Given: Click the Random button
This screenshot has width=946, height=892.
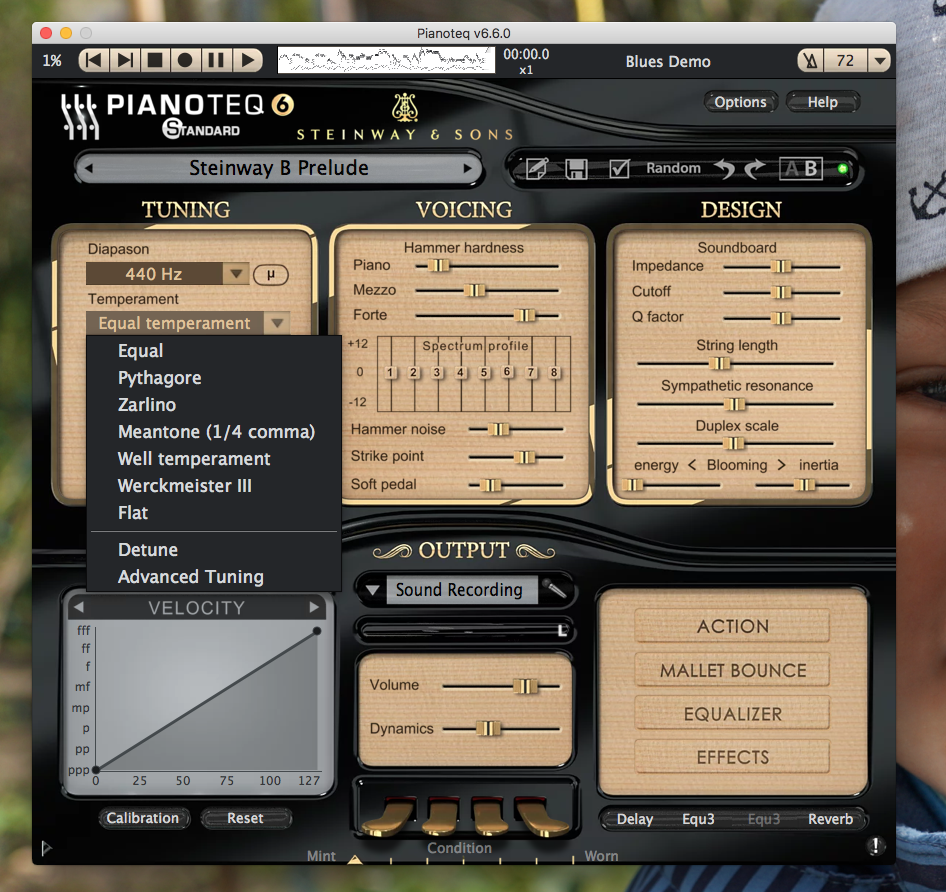Looking at the screenshot, I should pos(673,168).
